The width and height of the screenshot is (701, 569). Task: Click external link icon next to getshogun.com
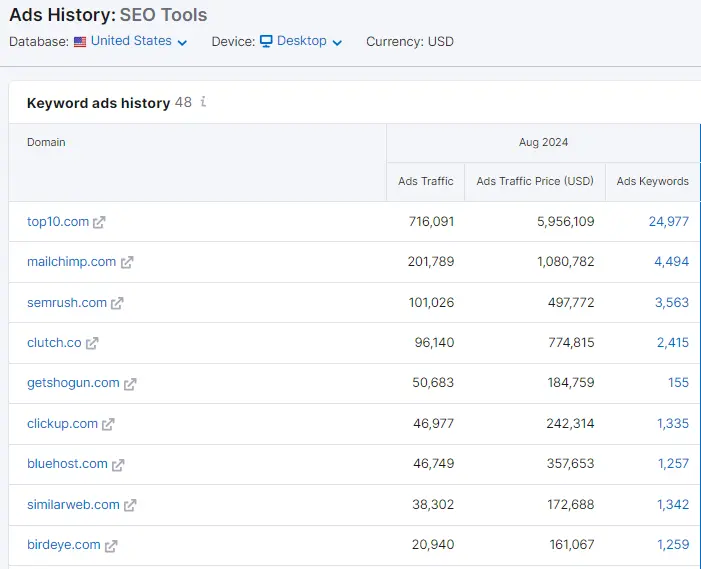click(130, 384)
